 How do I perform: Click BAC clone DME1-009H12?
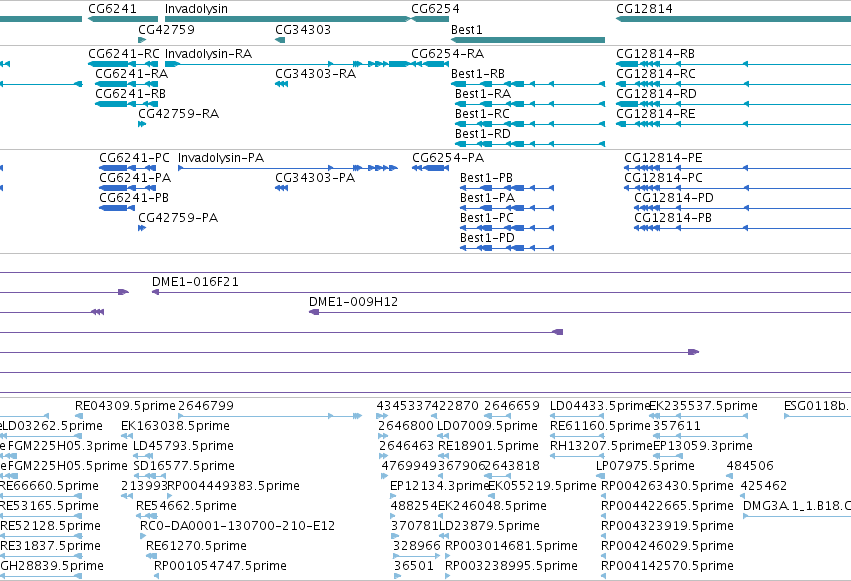point(353,302)
